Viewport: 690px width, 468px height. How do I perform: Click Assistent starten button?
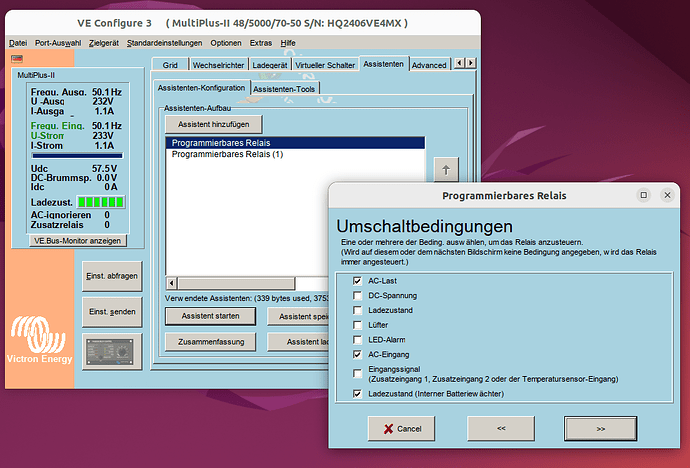coord(210,316)
